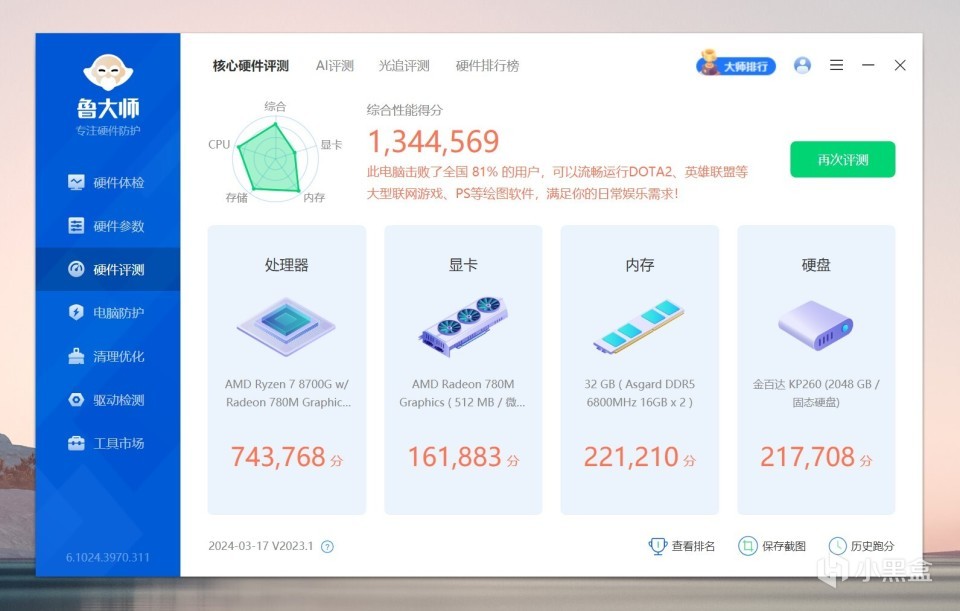Click the AMD Radeon 780M Graphics text
960x611 pixels.
(463, 393)
